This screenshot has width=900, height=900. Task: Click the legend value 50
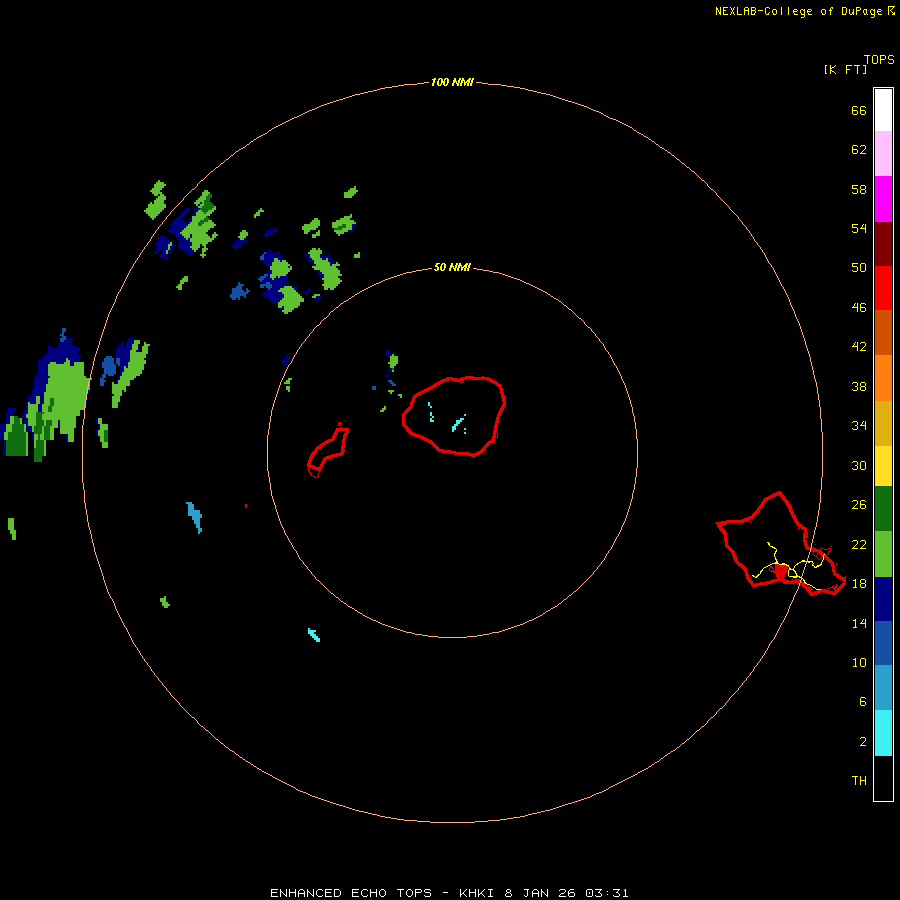(859, 267)
